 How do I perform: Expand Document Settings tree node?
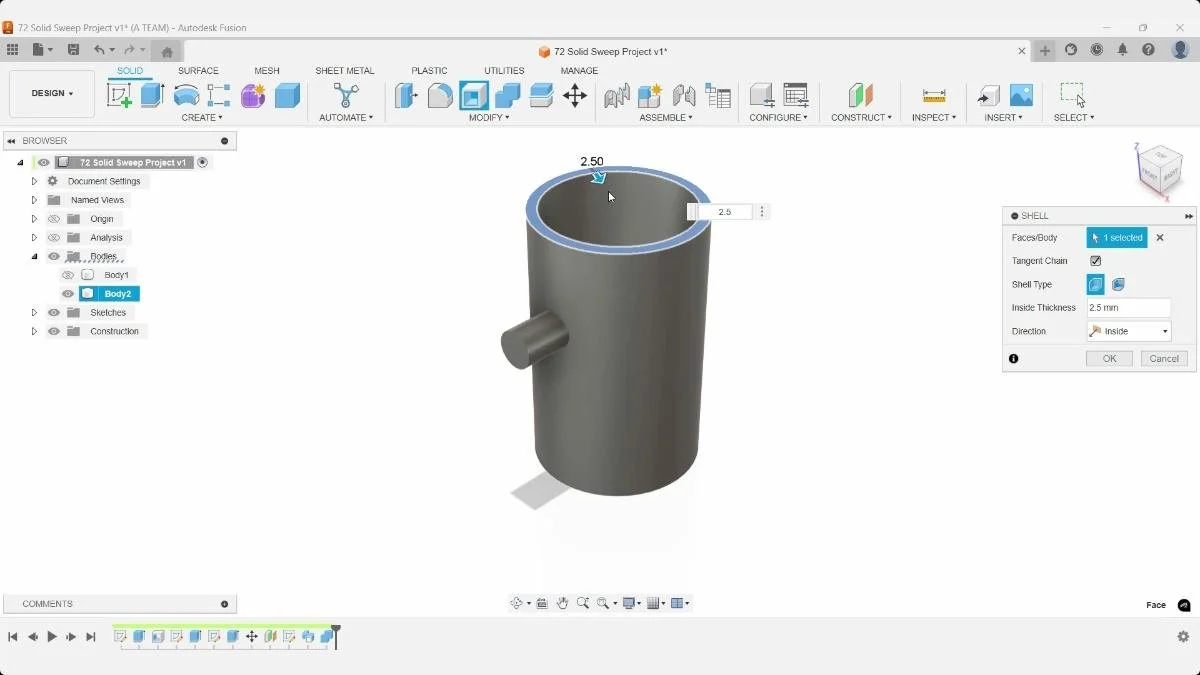coord(34,182)
